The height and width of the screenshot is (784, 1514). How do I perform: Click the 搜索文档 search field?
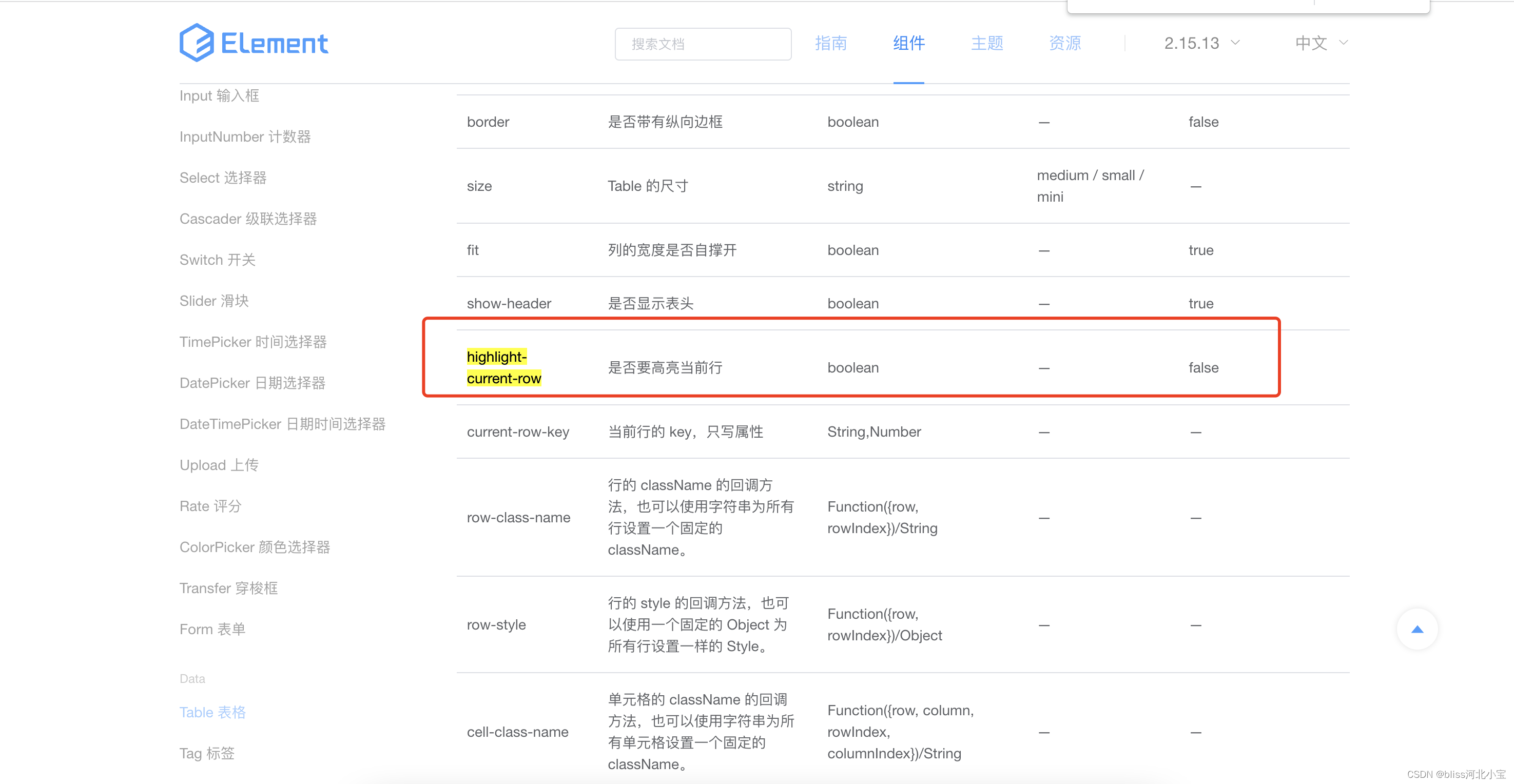(703, 44)
